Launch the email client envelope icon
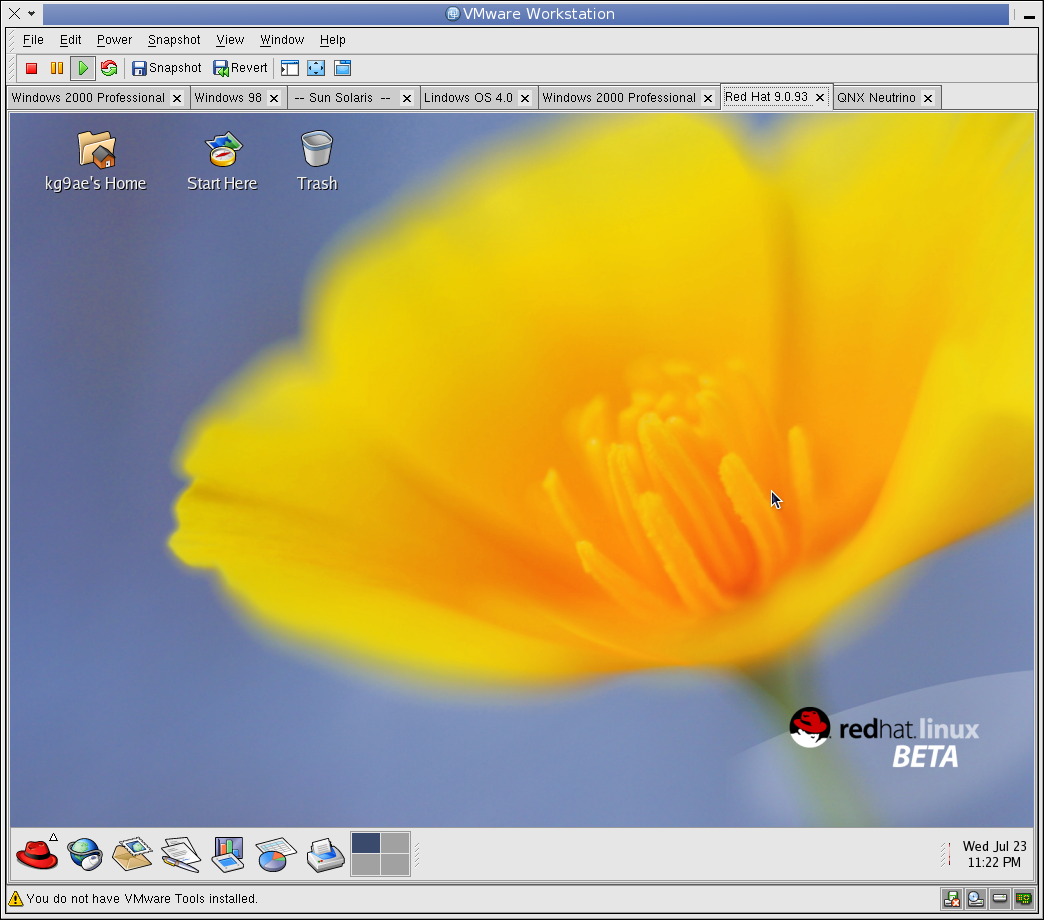This screenshot has height=920, width=1044. click(132, 854)
